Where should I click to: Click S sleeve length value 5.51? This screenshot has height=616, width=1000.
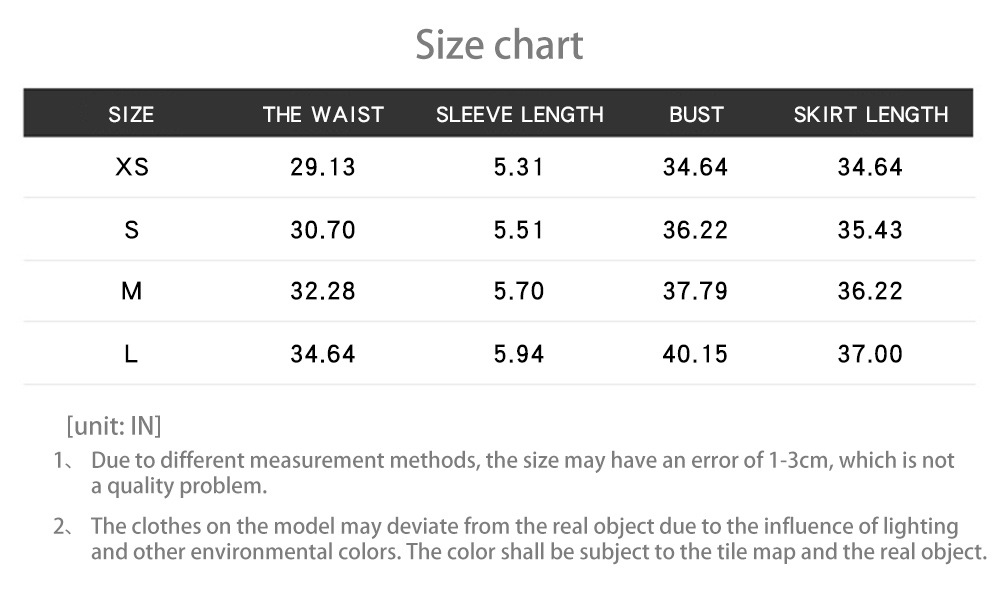(x=519, y=230)
